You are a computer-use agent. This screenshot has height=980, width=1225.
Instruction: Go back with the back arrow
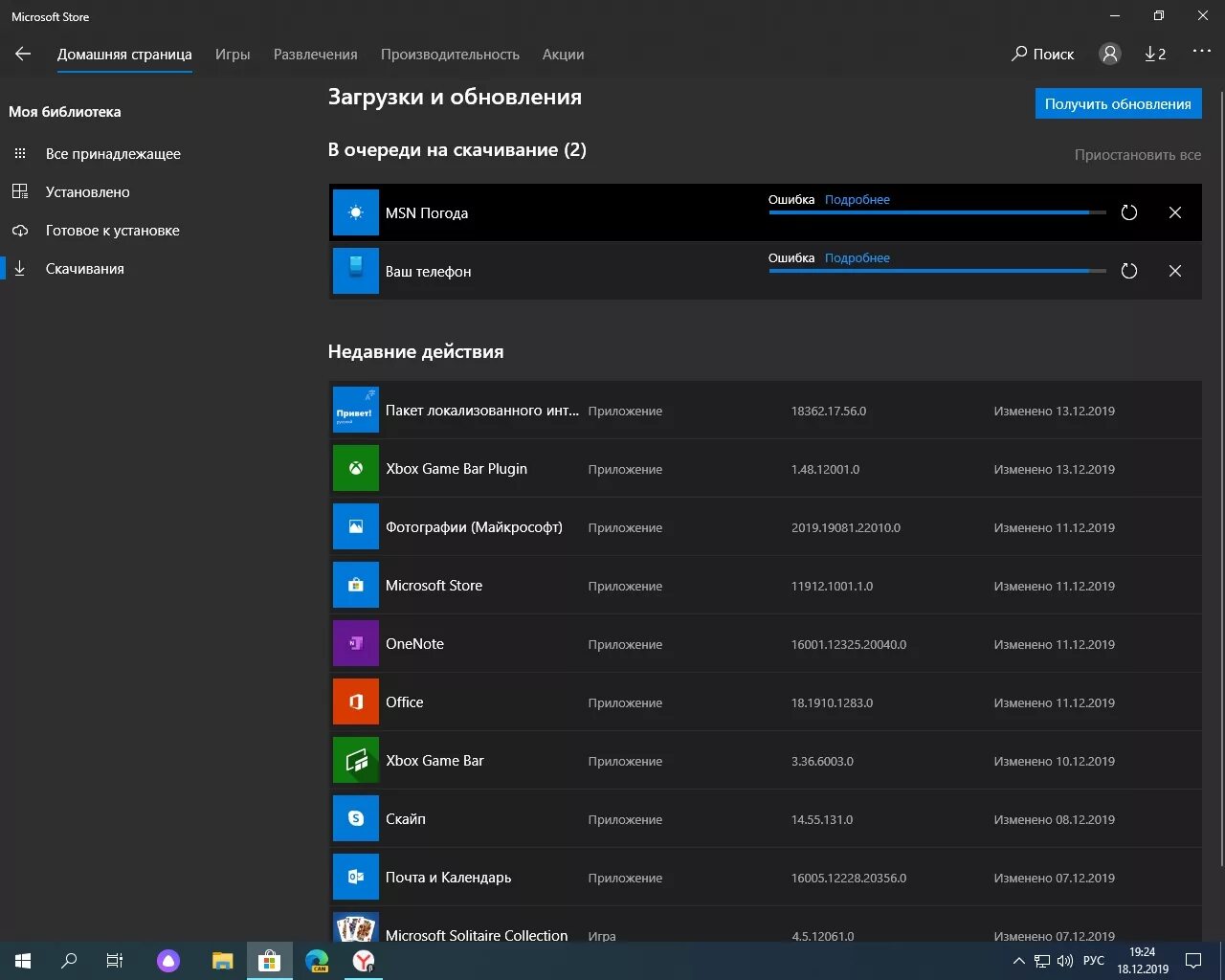coord(23,54)
